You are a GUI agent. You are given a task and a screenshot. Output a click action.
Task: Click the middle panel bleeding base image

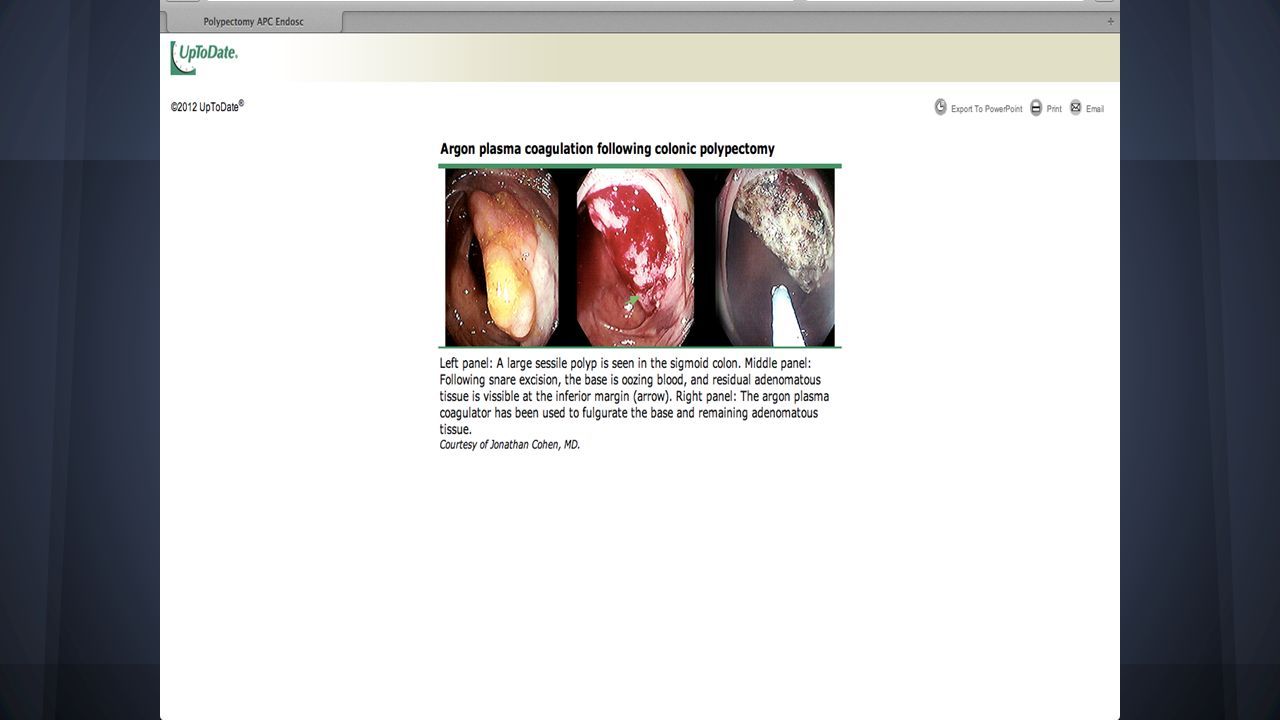635,257
